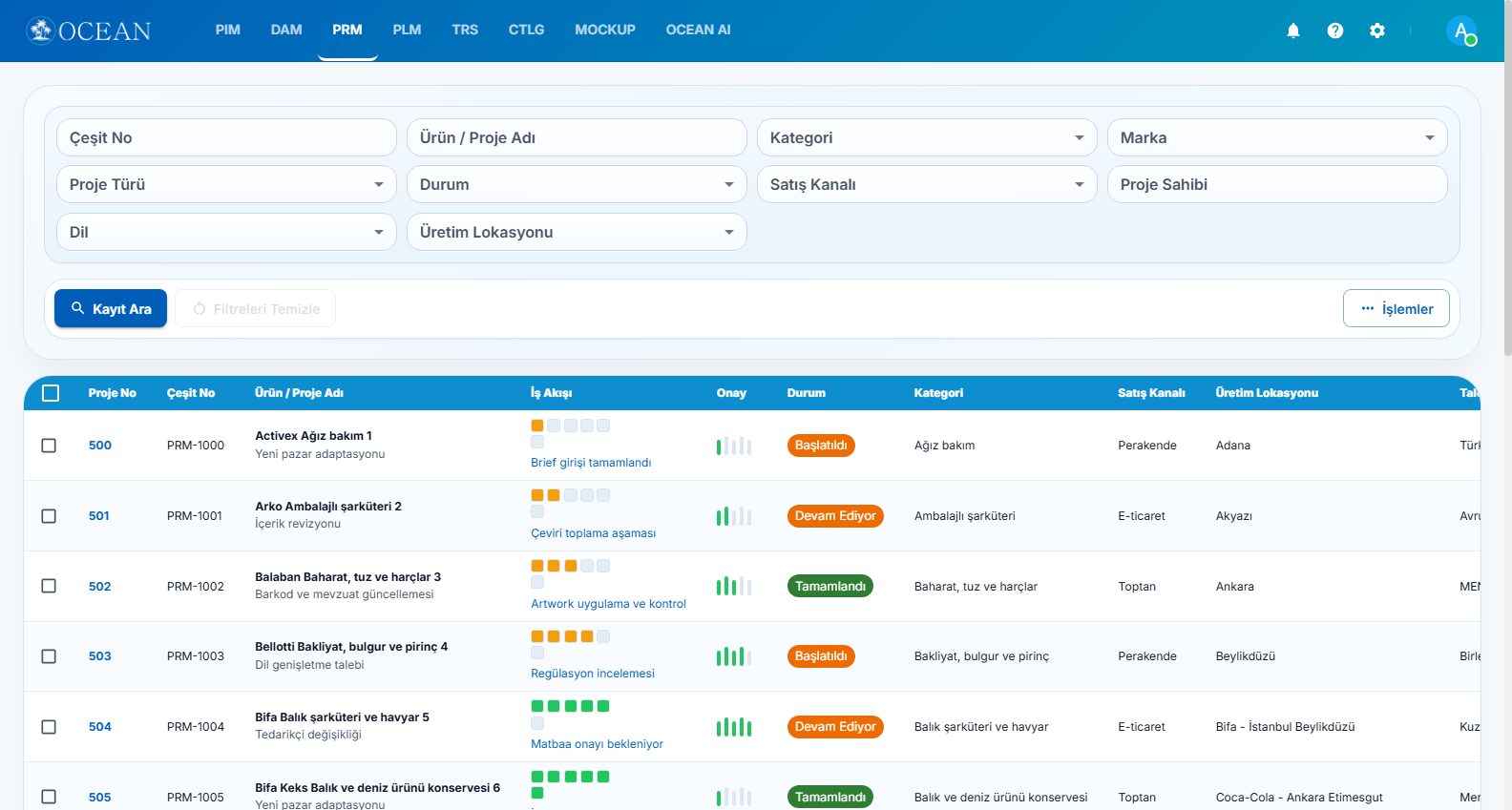Focus the Proje Sahibi input field
This screenshot has height=810, width=1512.
click(1277, 184)
